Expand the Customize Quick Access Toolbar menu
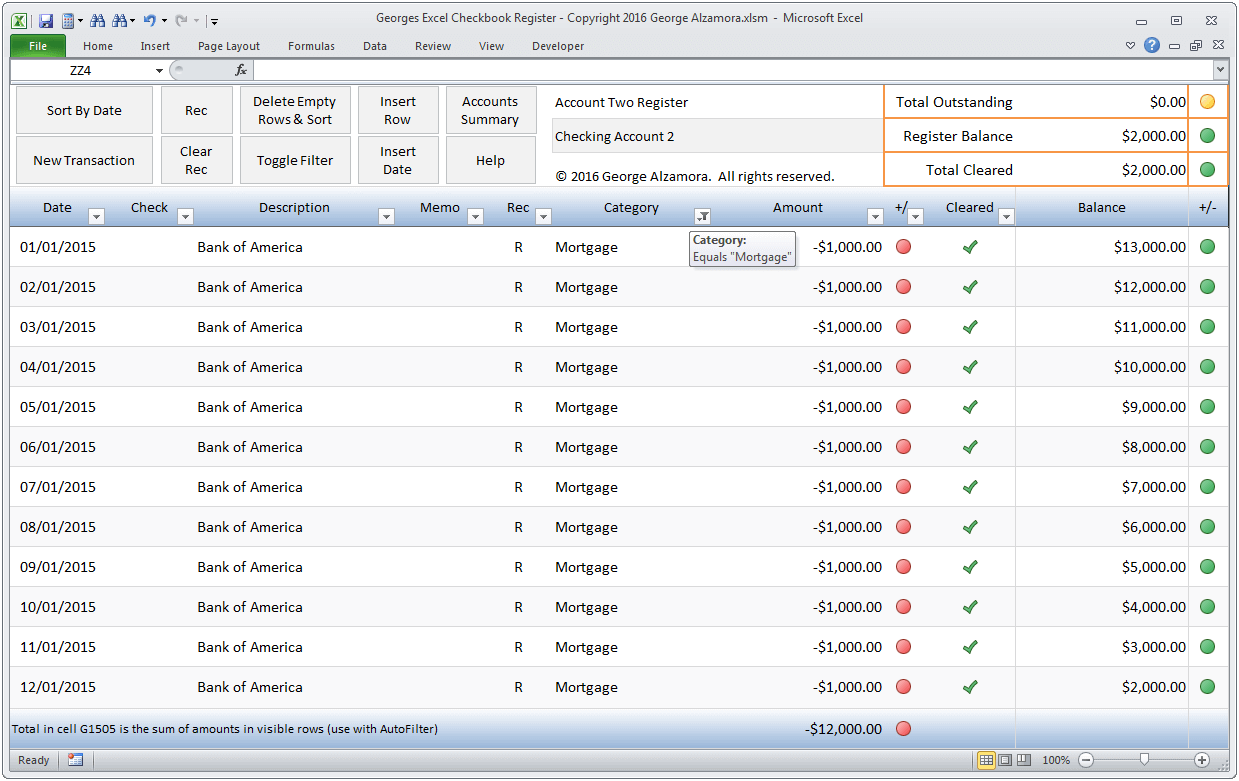The image size is (1239, 781). pyautogui.click(x=214, y=19)
